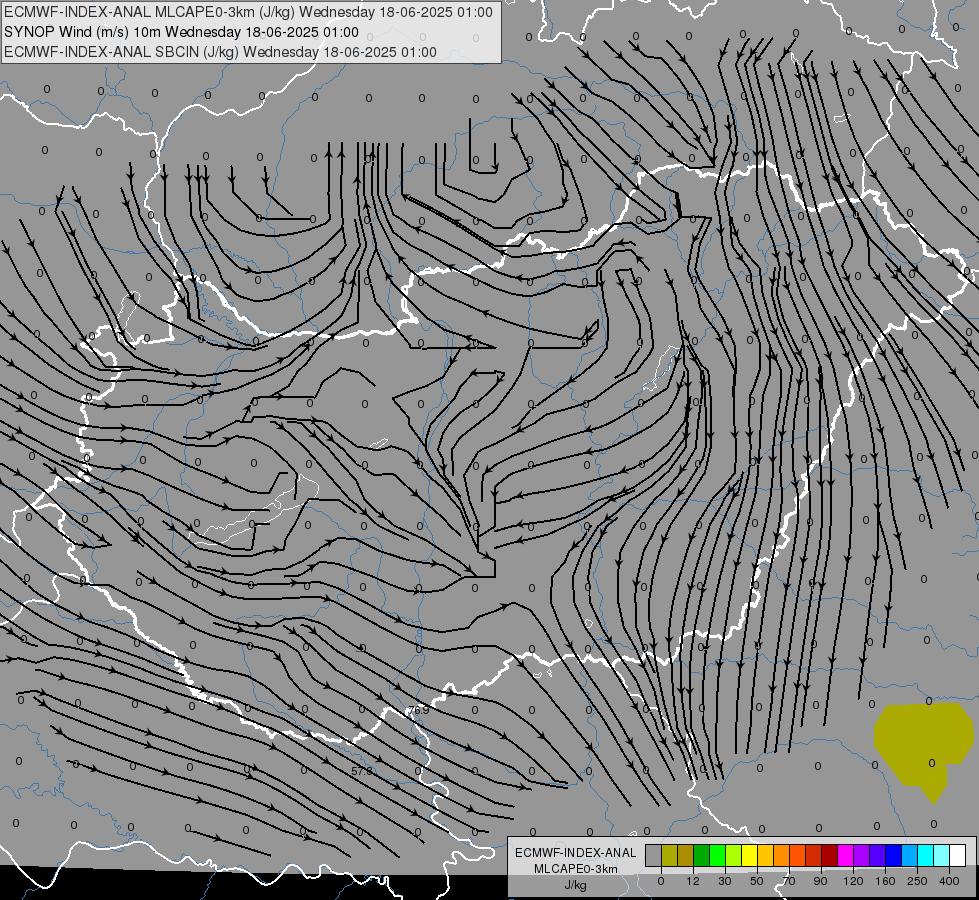Click the white legend swatch

tap(958, 855)
